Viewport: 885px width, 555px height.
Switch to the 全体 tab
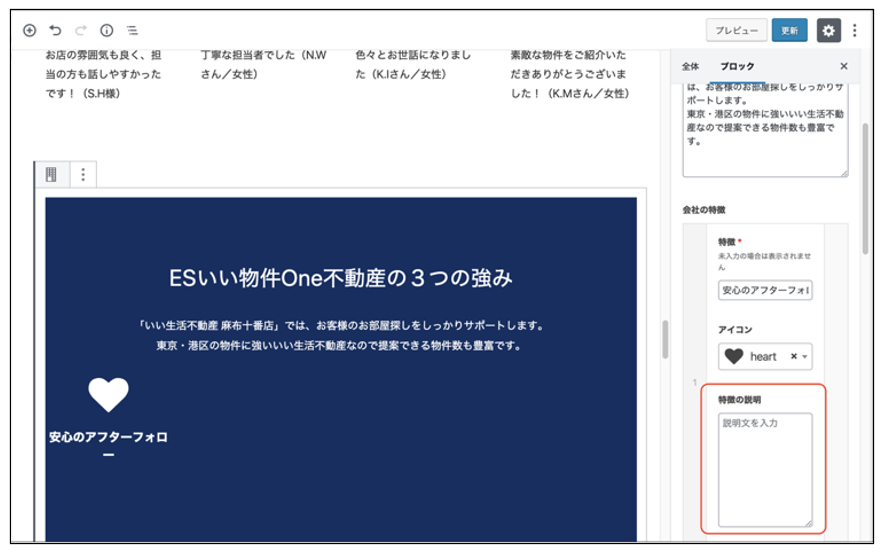point(690,66)
